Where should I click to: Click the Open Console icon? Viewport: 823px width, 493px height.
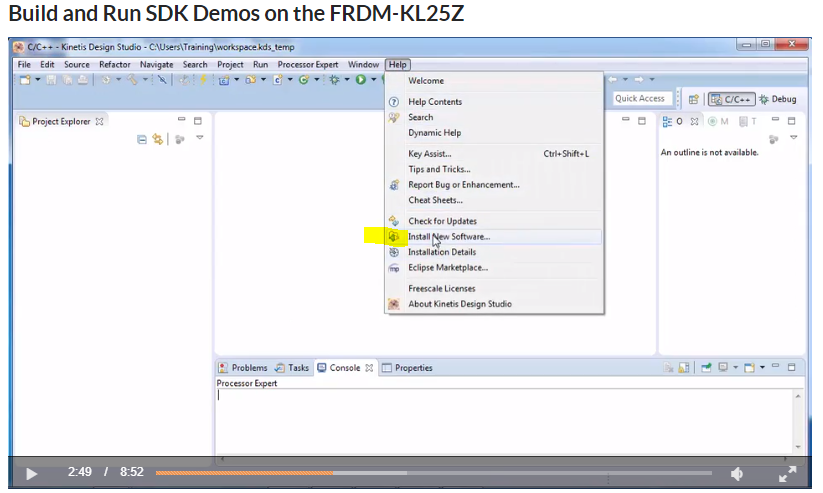(x=749, y=368)
